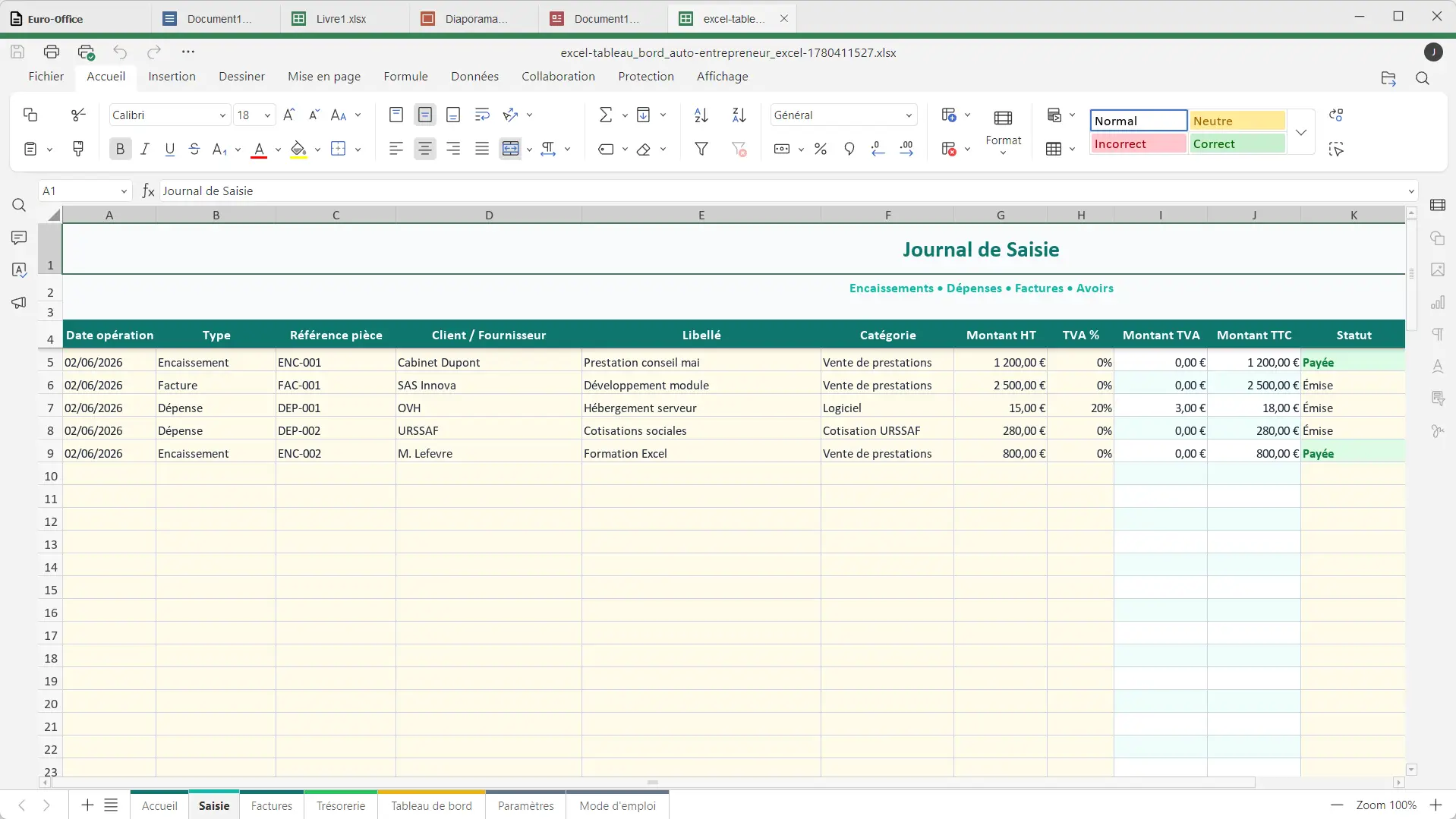
Task: Click the Cut scissors icon
Action: point(78,115)
